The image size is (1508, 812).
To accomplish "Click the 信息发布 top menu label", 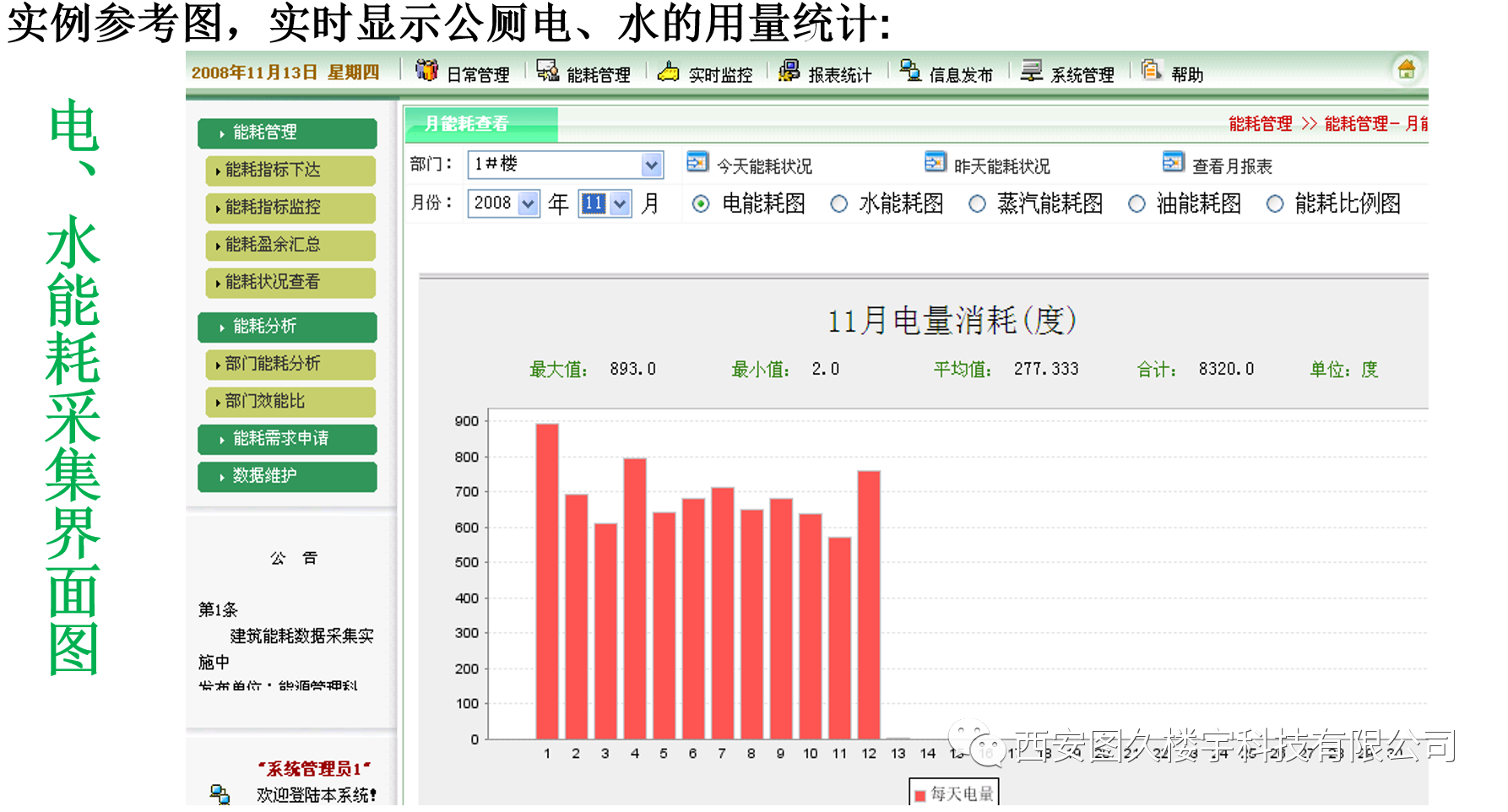I will click(x=961, y=75).
